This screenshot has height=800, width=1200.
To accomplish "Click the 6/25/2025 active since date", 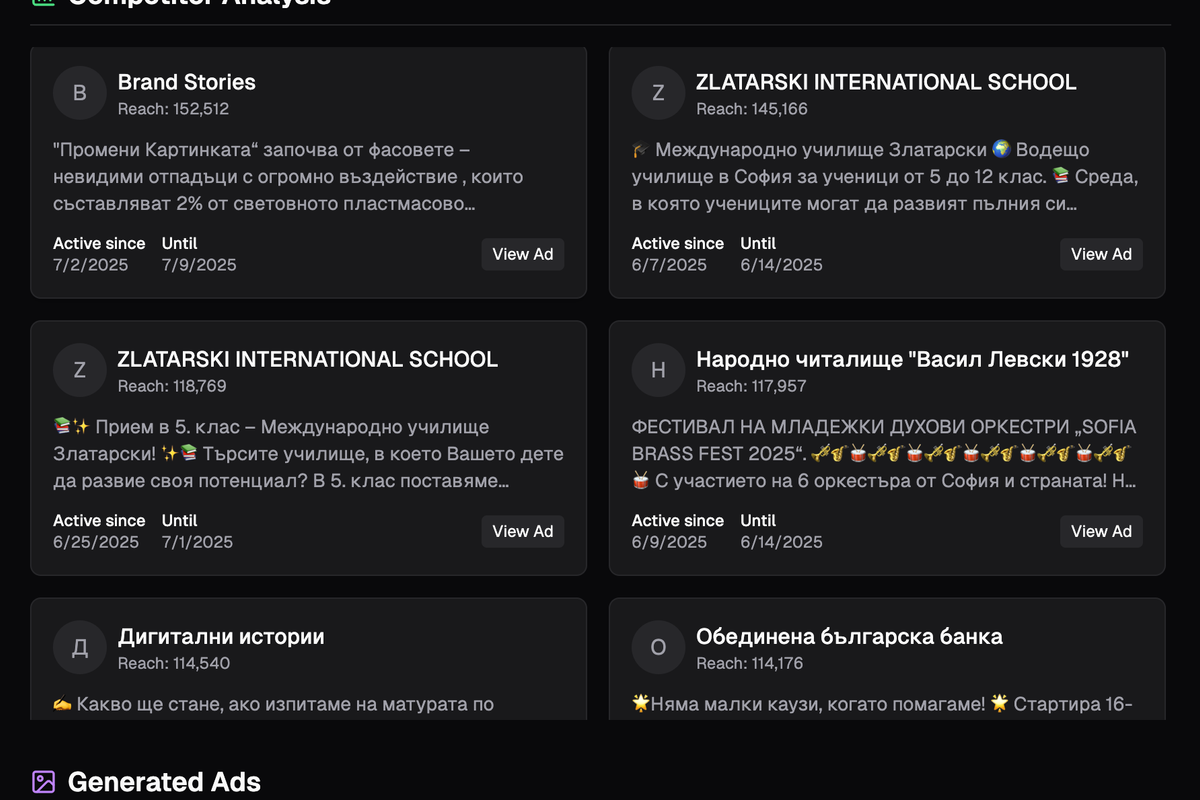I will (x=96, y=542).
